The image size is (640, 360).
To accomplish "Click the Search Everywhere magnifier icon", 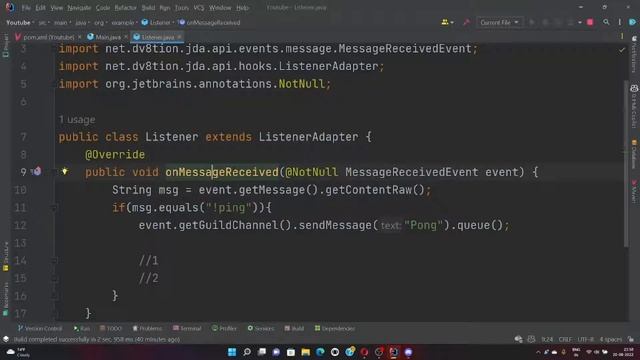I will click(606, 22).
